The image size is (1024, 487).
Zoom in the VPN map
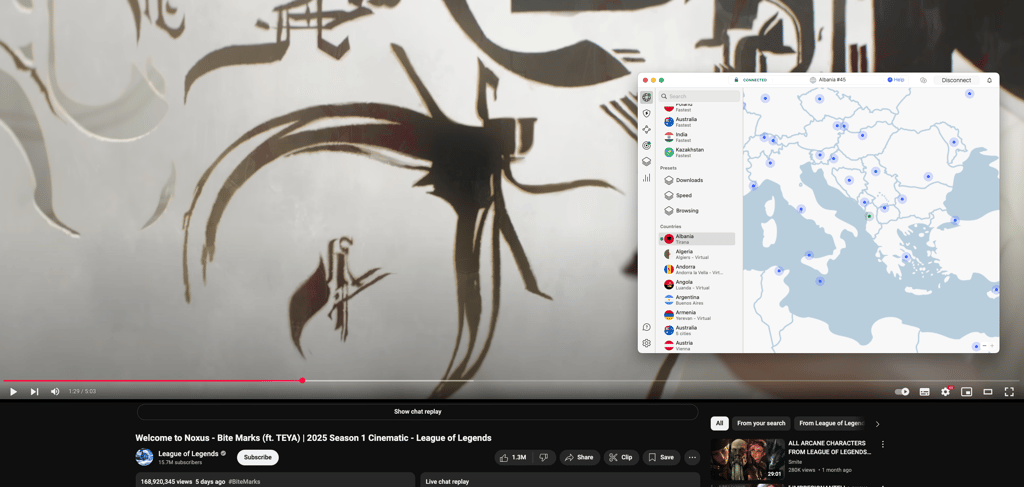click(x=992, y=346)
